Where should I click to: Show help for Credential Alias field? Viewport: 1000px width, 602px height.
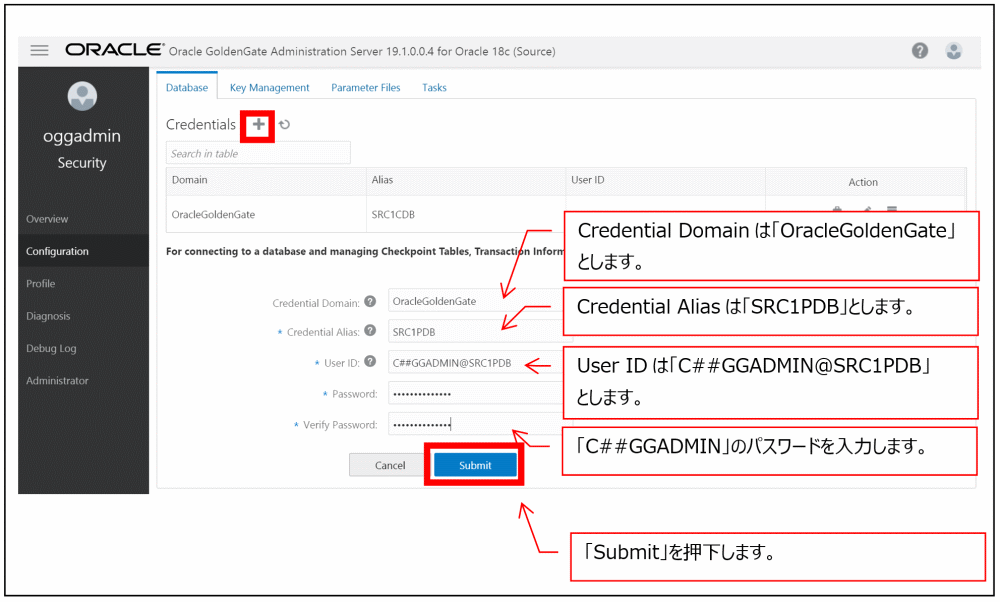[x=370, y=331]
